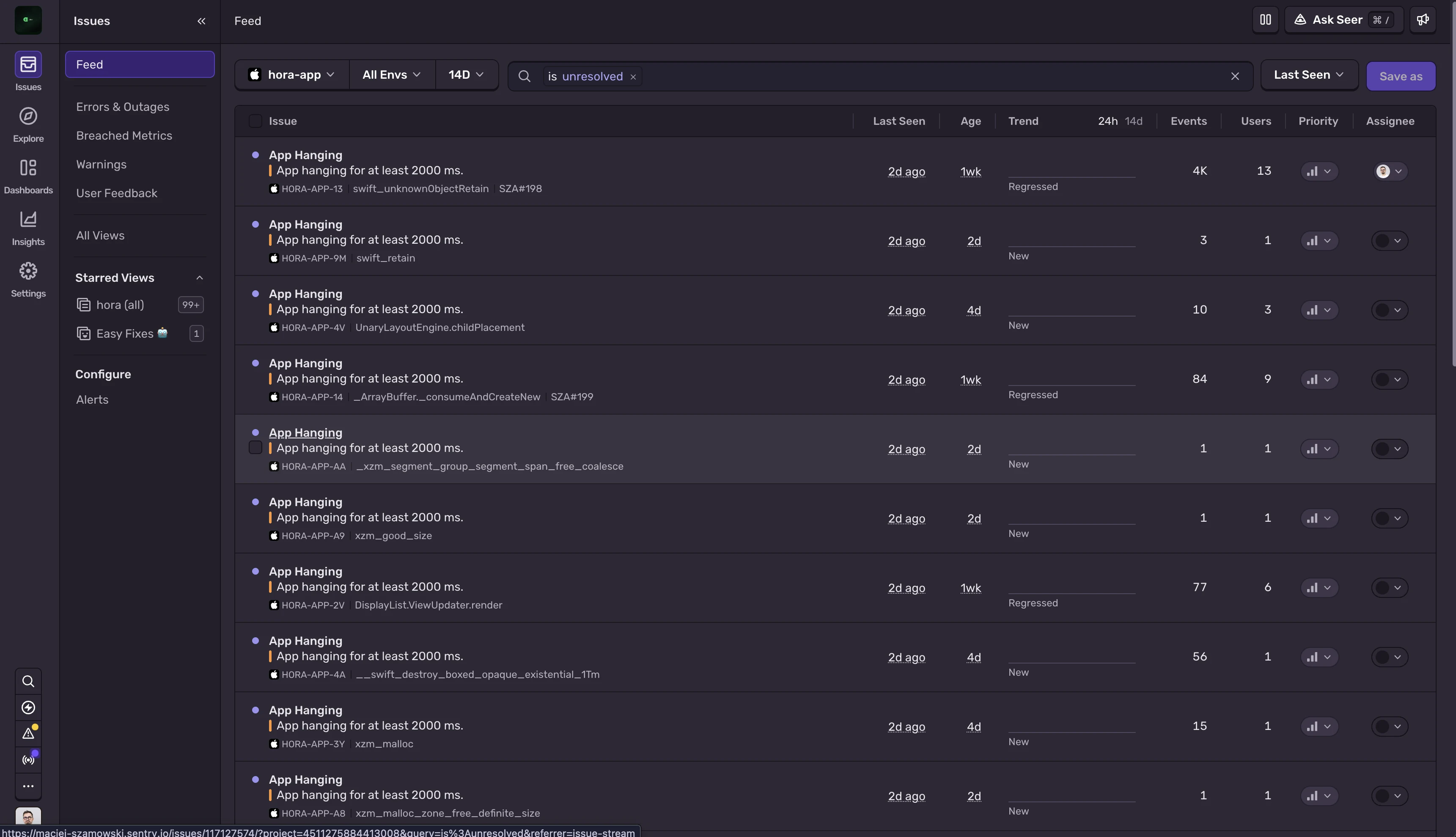Screen dimensions: 1456x837
Task: Click Apple icon beside HORA-APP-13
Action: (x=274, y=189)
